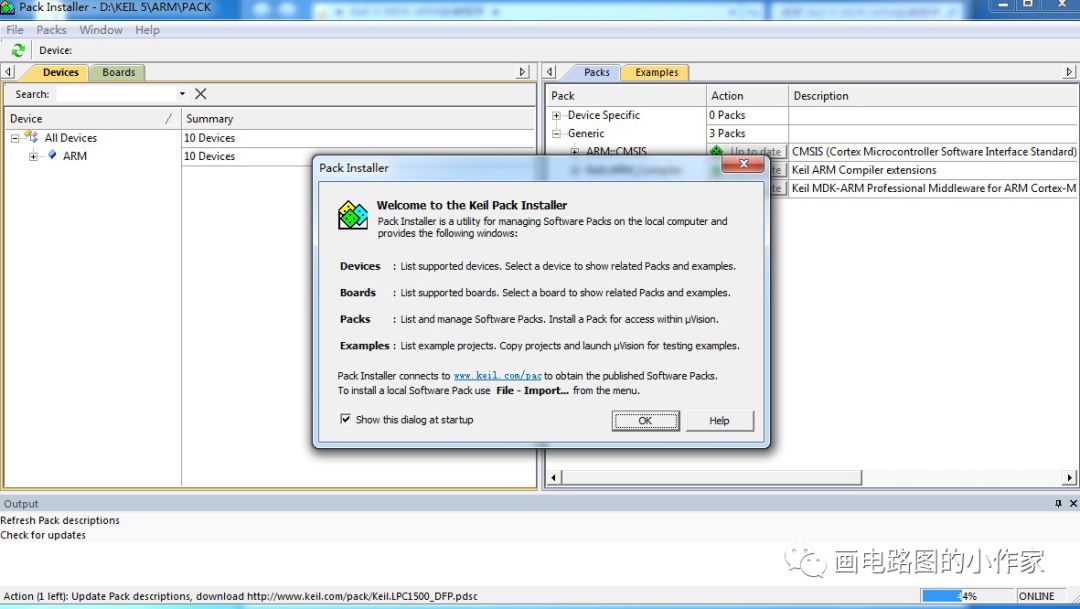This screenshot has height=609, width=1080.
Task: Switch to the Examples tab
Action: (x=656, y=72)
